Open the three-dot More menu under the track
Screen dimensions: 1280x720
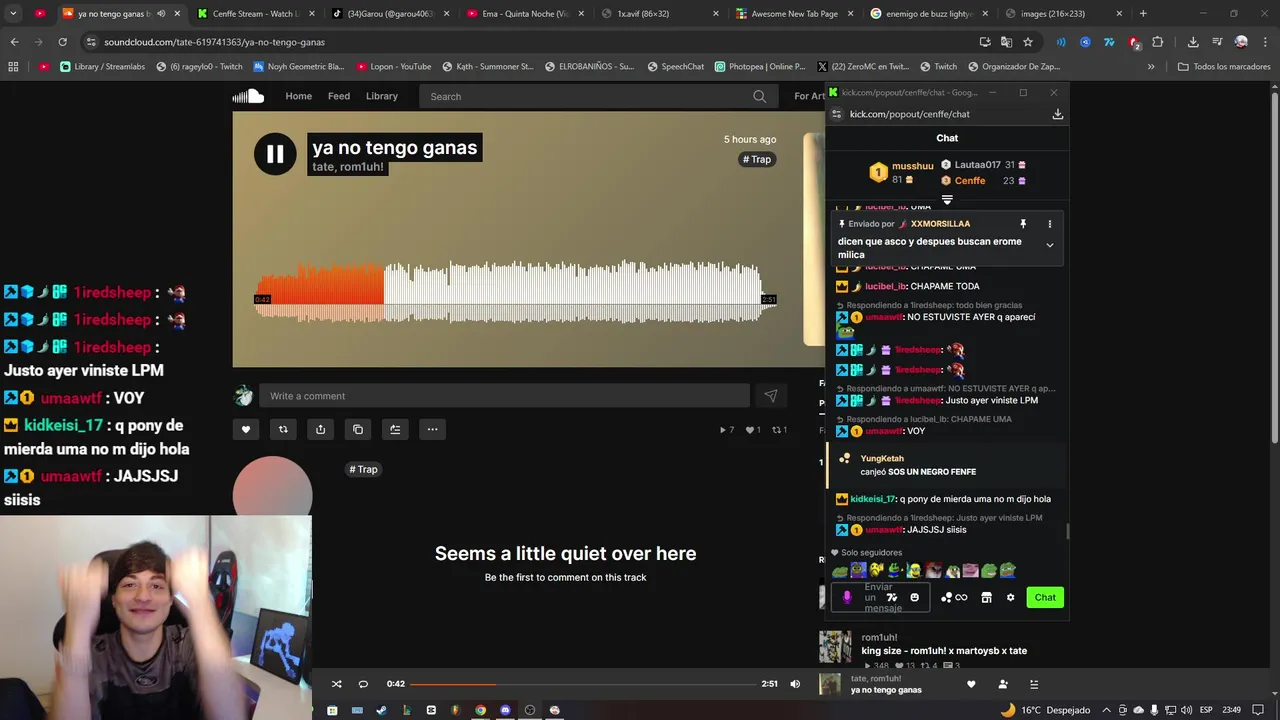(x=432, y=429)
